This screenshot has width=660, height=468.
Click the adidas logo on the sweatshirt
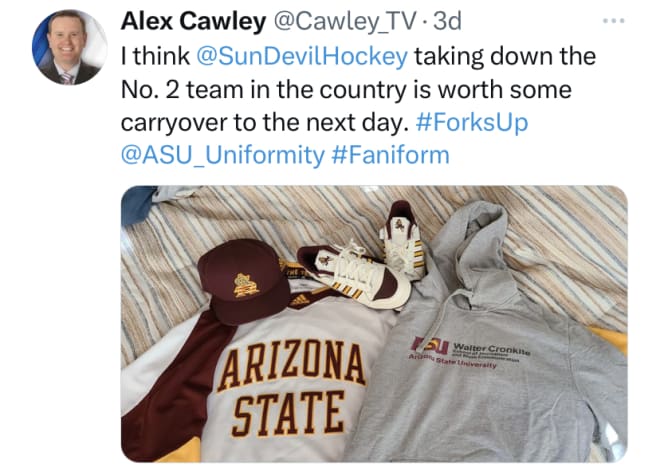click(300, 300)
